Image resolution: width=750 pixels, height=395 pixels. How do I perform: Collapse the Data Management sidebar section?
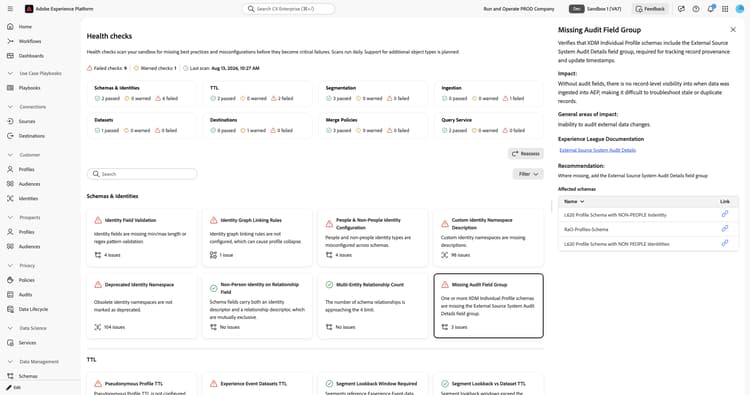10,362
